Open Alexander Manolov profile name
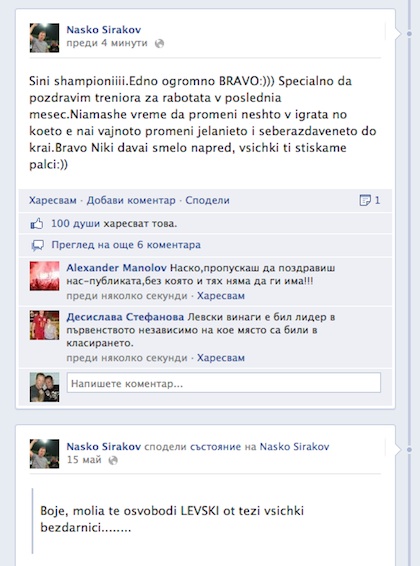This screenshot has height=566, width=420. pos(116,268)
